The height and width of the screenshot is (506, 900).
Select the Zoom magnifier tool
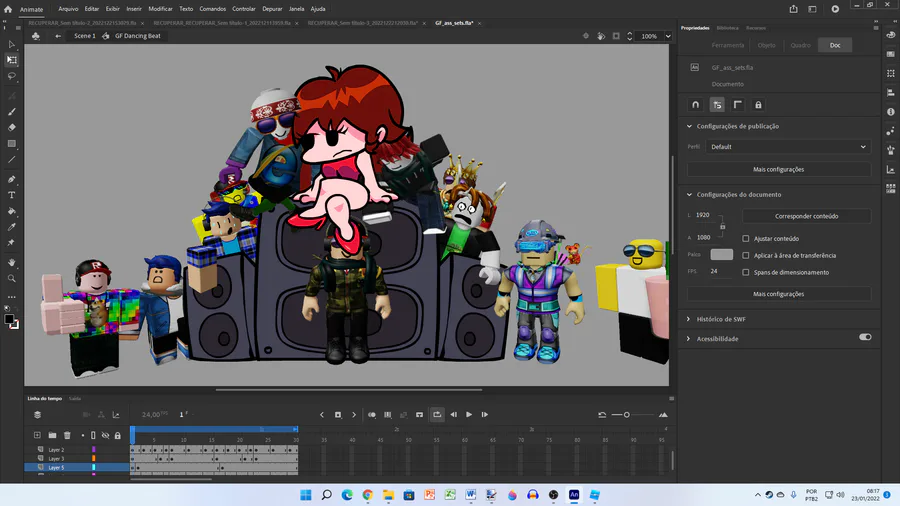click(x=12, y=278)
